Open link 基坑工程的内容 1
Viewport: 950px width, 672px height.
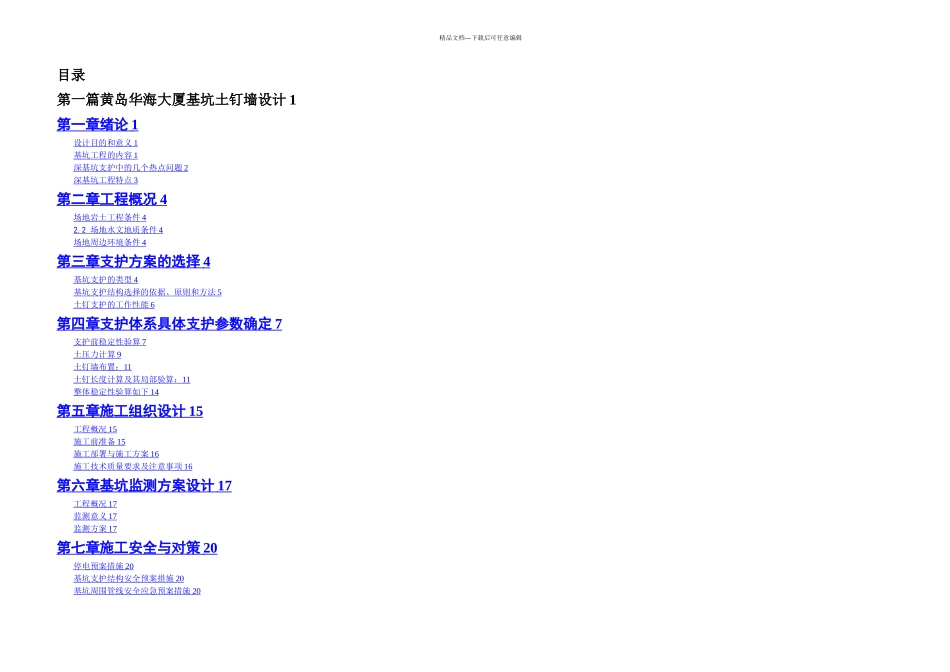[105, 156]
